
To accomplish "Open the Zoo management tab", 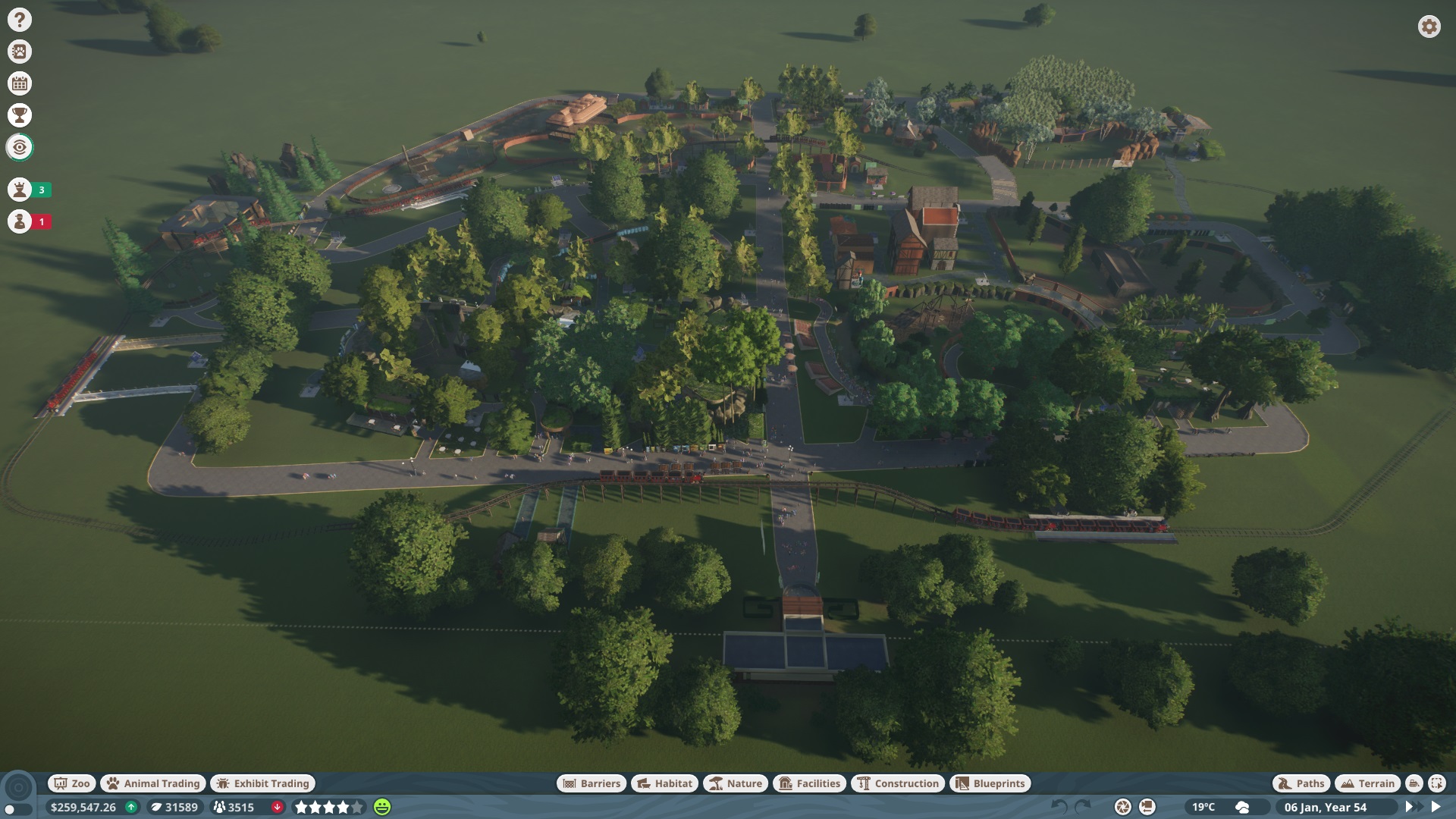I will point(72,783).
